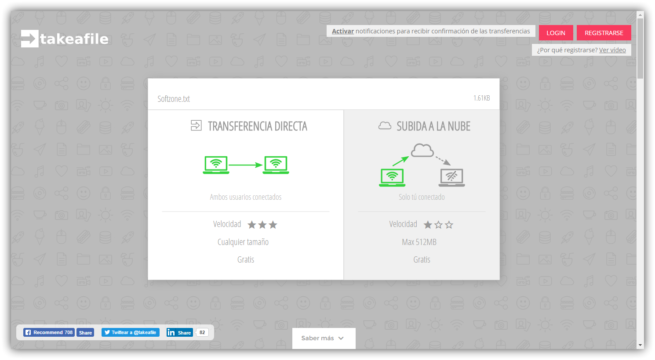Click the REGISTRARSE button
Screen dimensions: 655x360
click(x=604, y=33)
